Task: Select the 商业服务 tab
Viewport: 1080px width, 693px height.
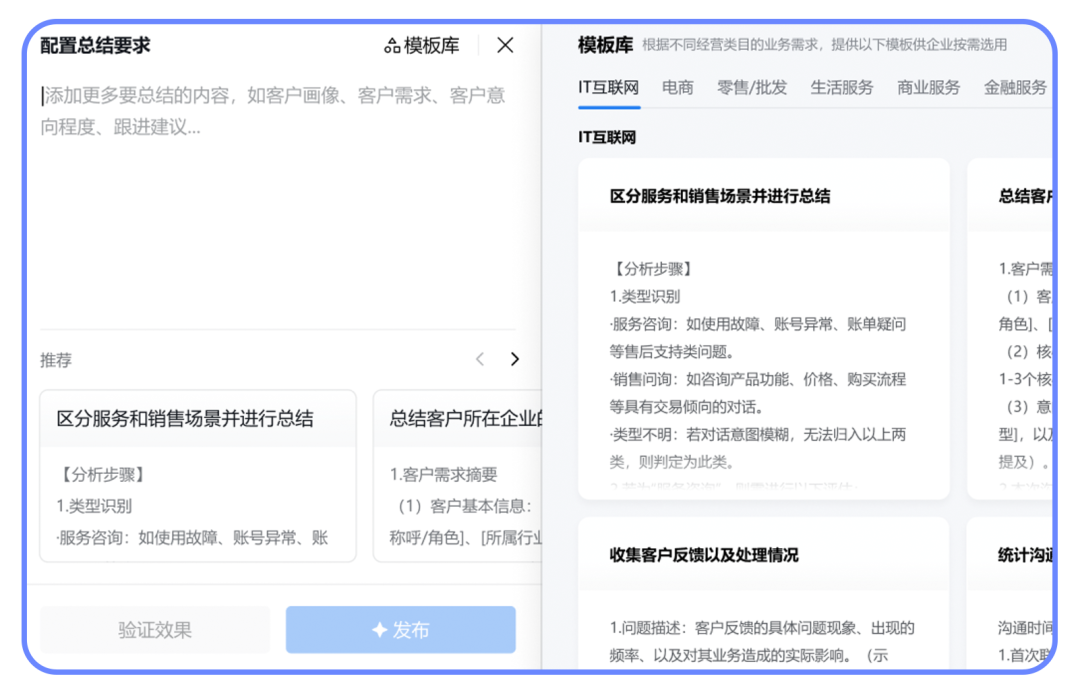Action: [x=928, y=87]
